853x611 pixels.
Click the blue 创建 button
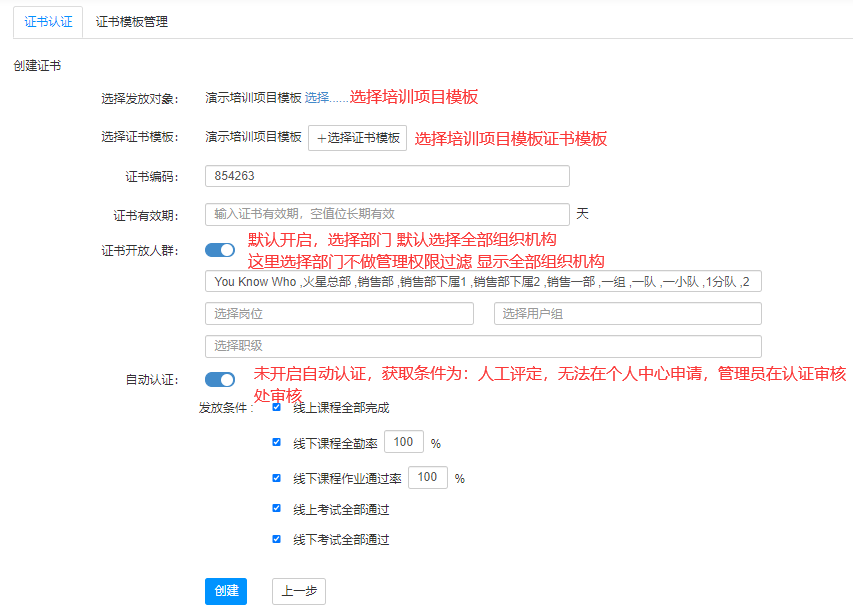[225, 591]
